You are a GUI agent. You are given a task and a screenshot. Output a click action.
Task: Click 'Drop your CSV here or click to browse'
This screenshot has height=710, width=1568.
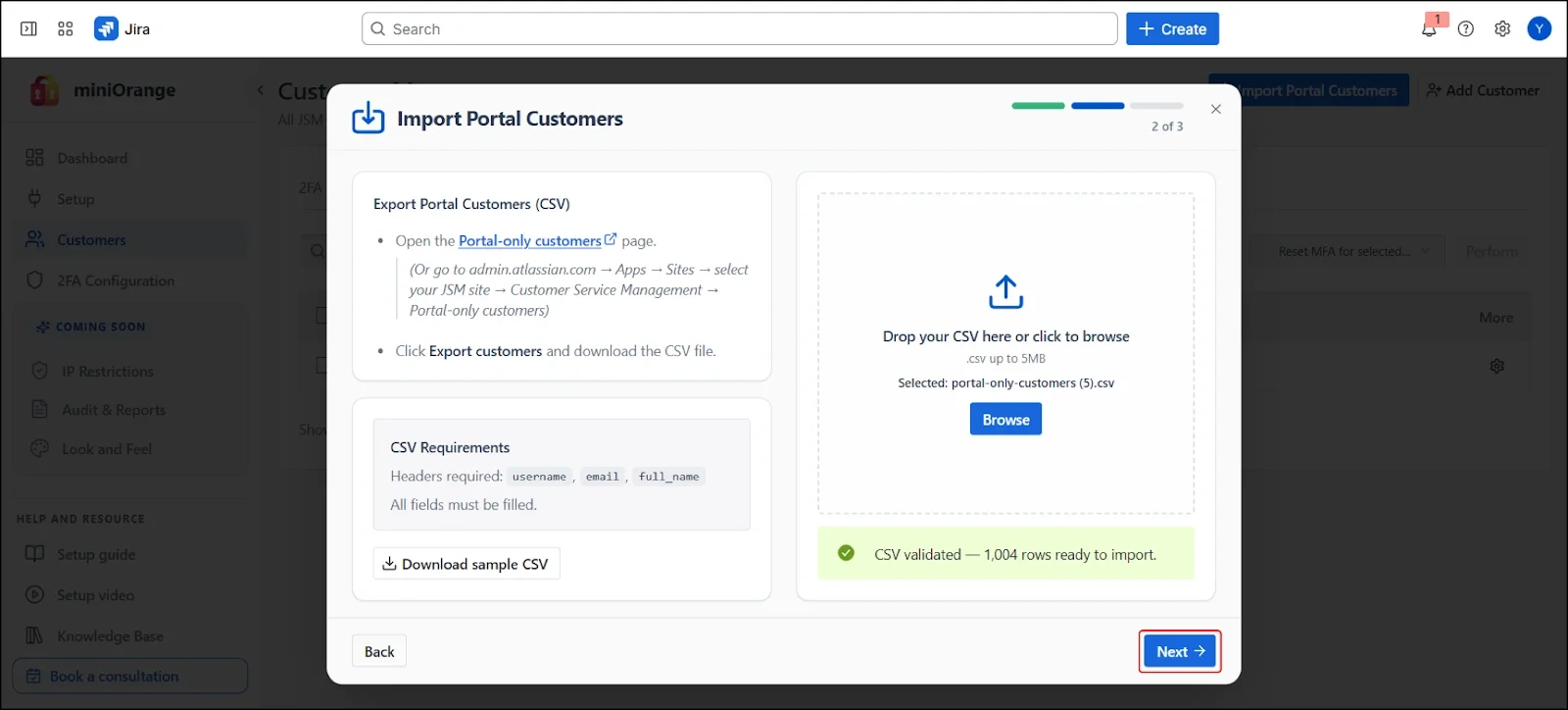(1006, 336)
